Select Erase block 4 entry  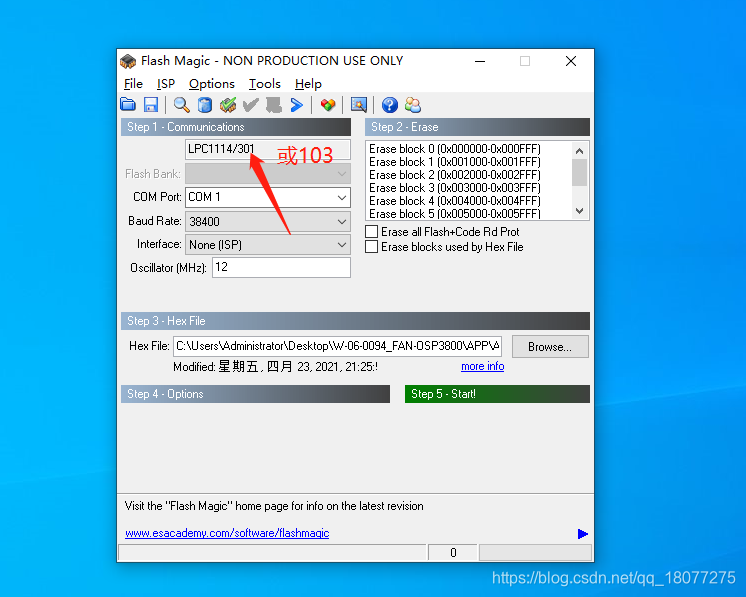coord(455,201)
